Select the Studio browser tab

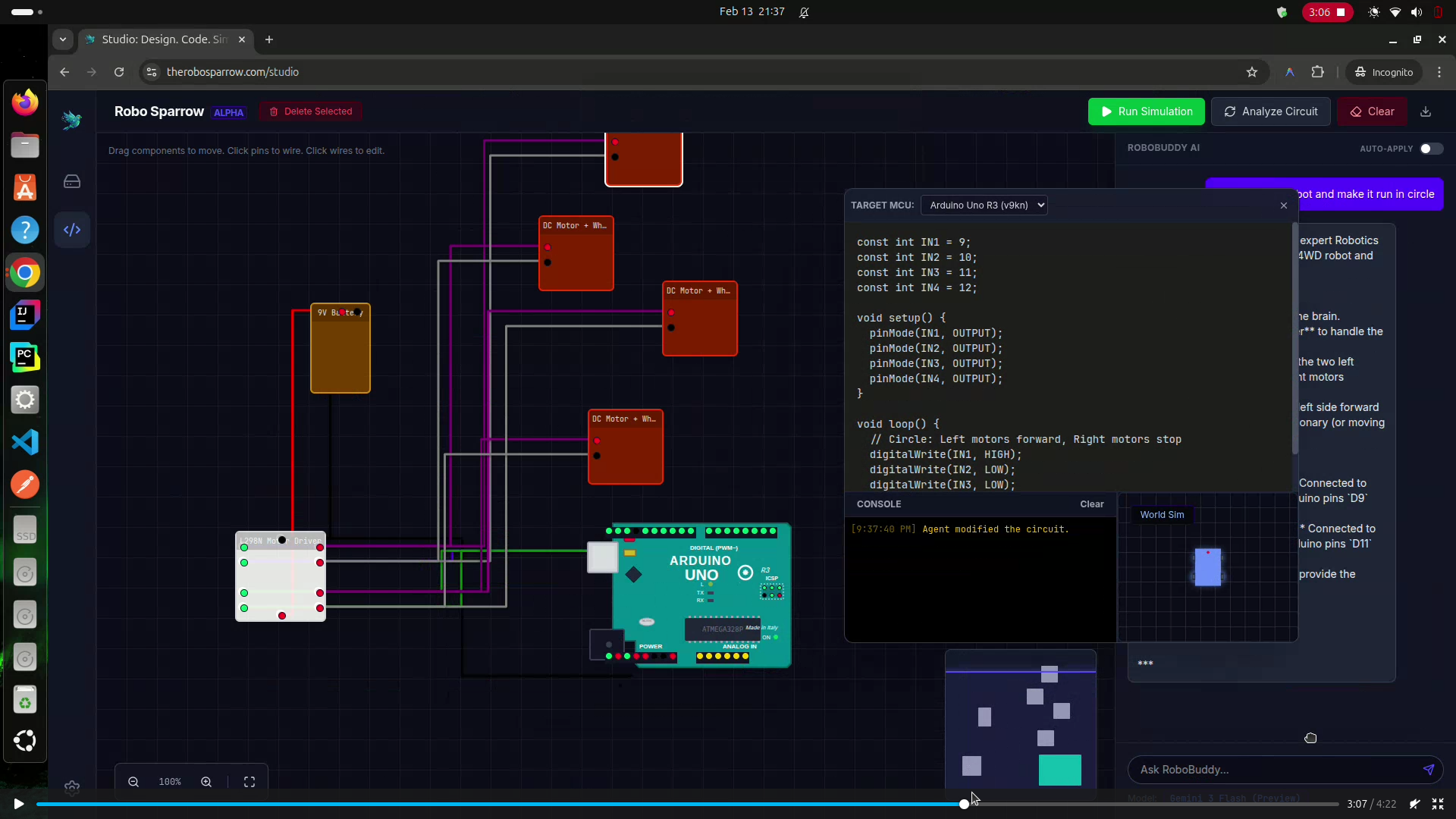click(165, 39)
